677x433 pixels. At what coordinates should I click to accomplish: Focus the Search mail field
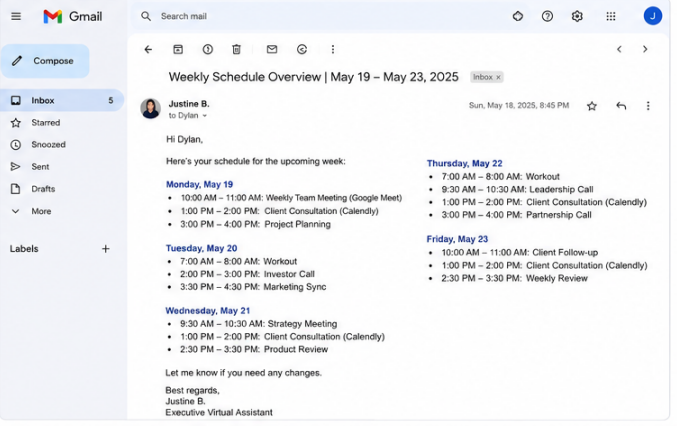[329, 16]
